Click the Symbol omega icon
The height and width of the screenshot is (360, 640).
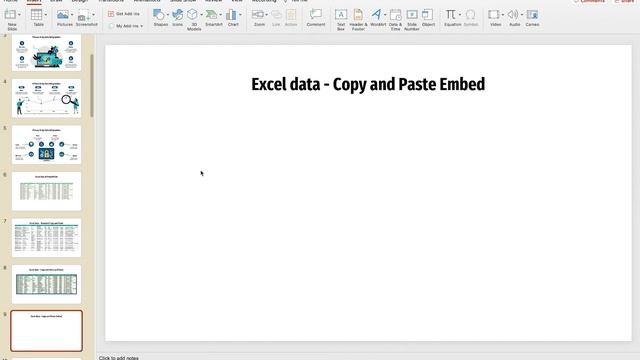471,15
